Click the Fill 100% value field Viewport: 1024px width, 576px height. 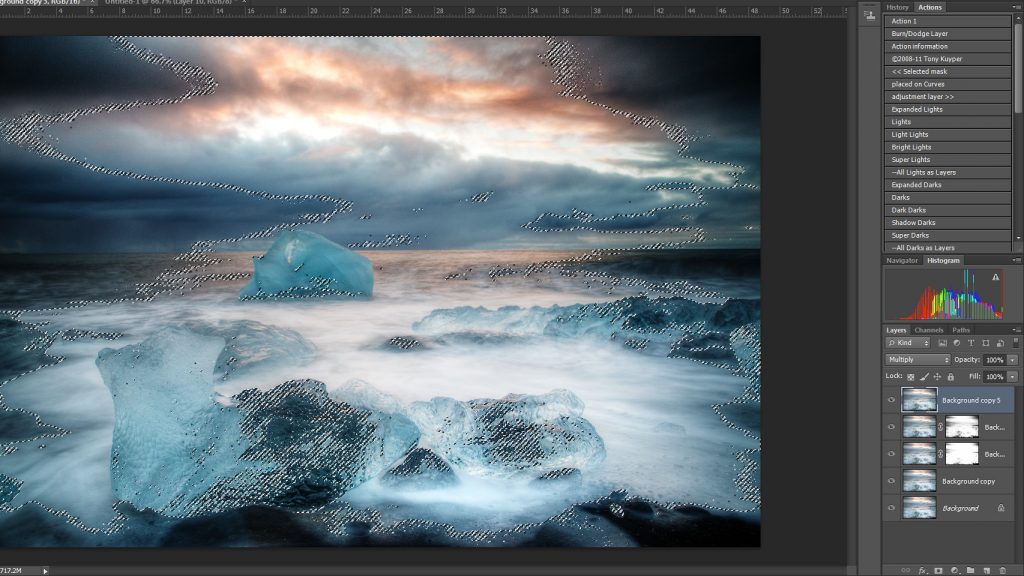tap(995, 377)
